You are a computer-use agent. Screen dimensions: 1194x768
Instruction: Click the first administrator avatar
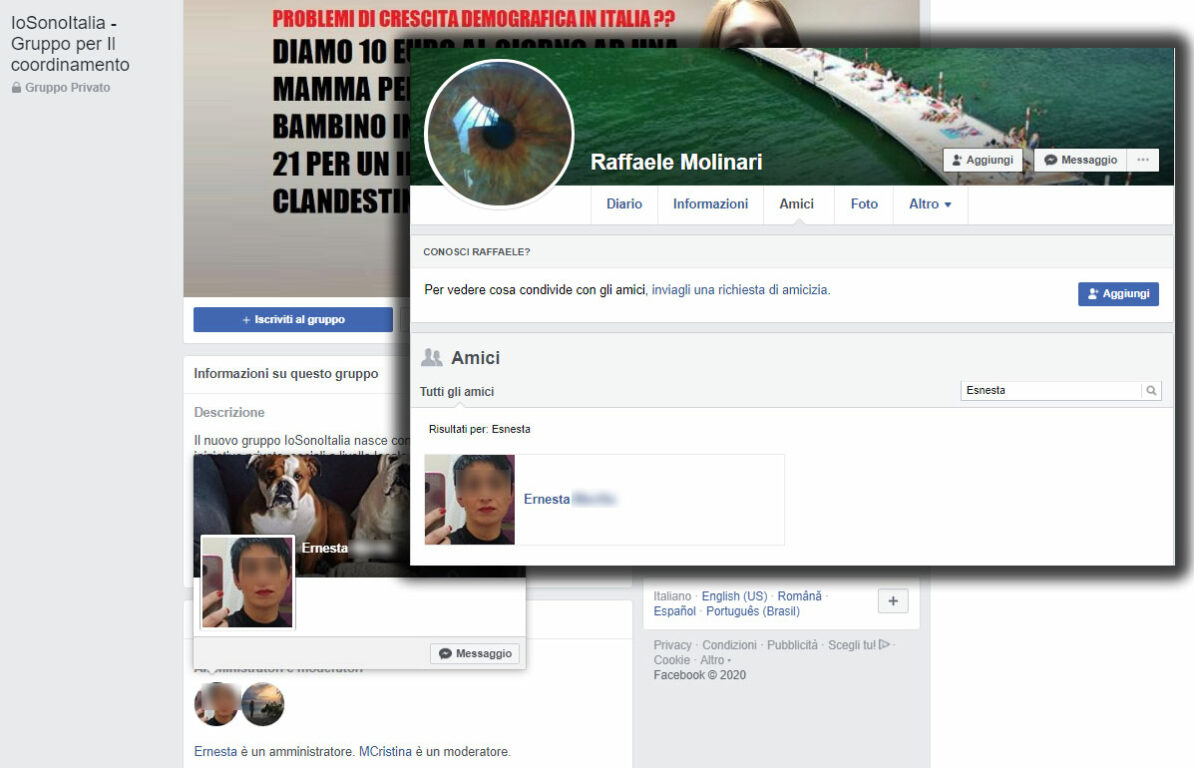tap(217, 704)
